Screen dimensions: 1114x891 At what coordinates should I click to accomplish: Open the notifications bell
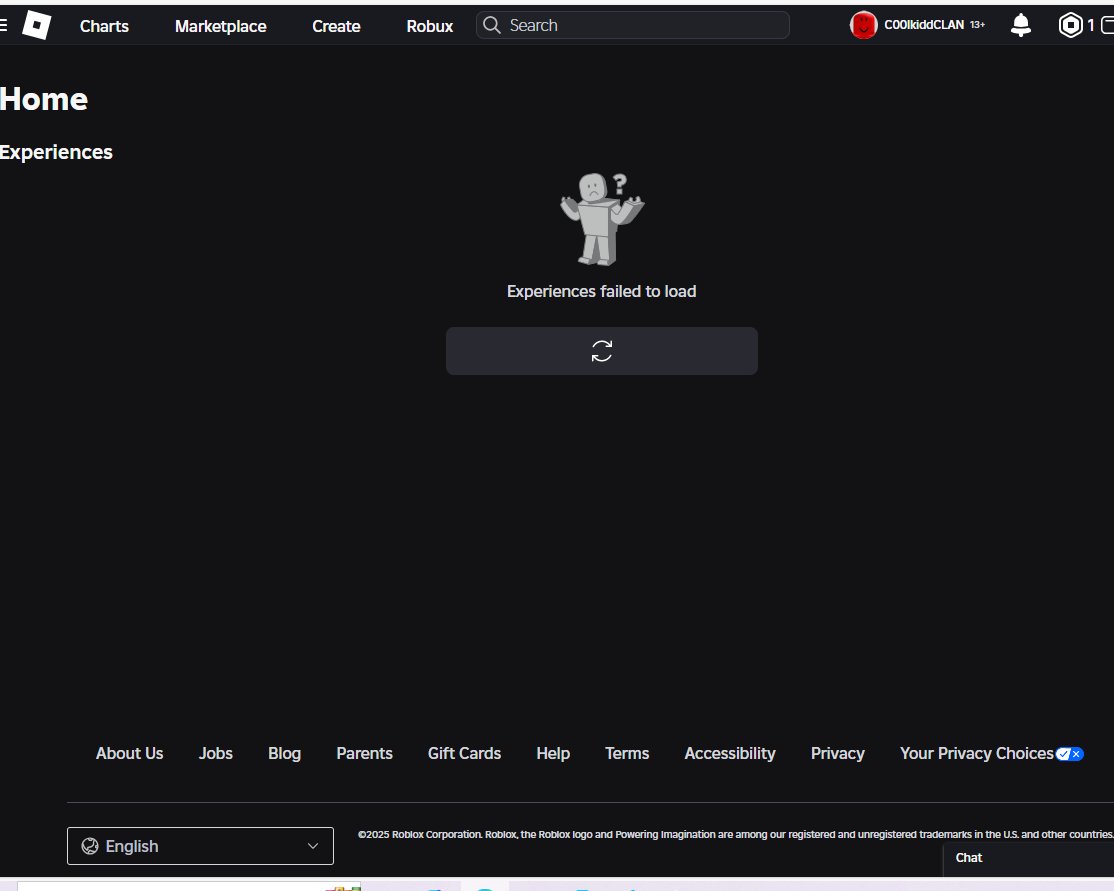1021,26
